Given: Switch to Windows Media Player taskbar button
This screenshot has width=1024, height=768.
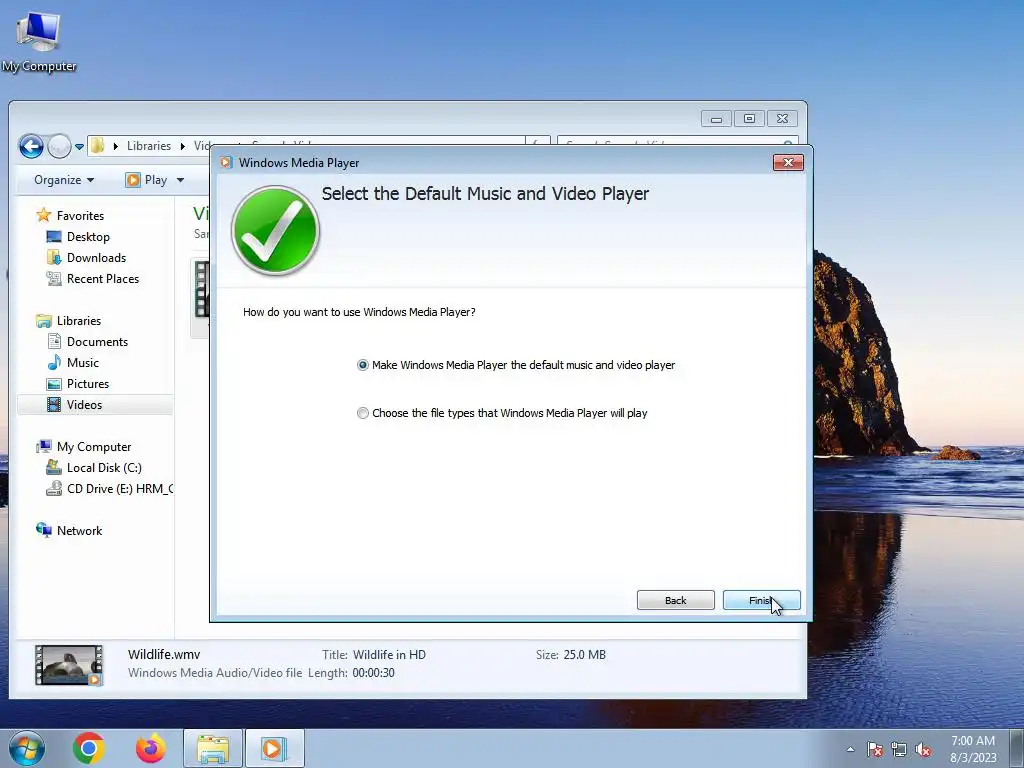Looking at the screenshot, I should point(274,748).
